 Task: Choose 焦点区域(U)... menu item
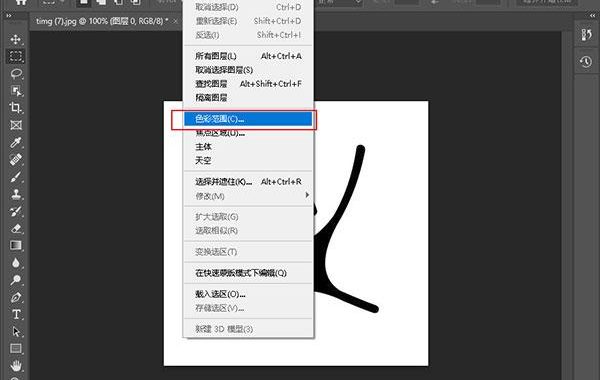[x=248, y=133]
